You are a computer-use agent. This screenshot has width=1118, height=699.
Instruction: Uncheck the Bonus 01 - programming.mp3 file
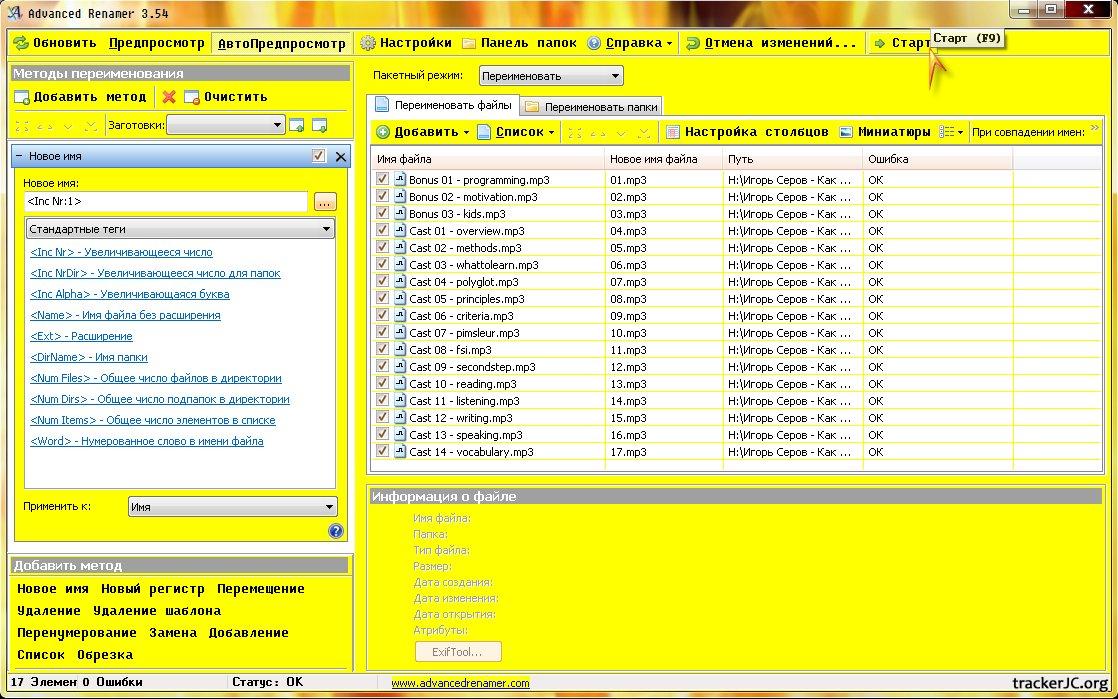383,179
